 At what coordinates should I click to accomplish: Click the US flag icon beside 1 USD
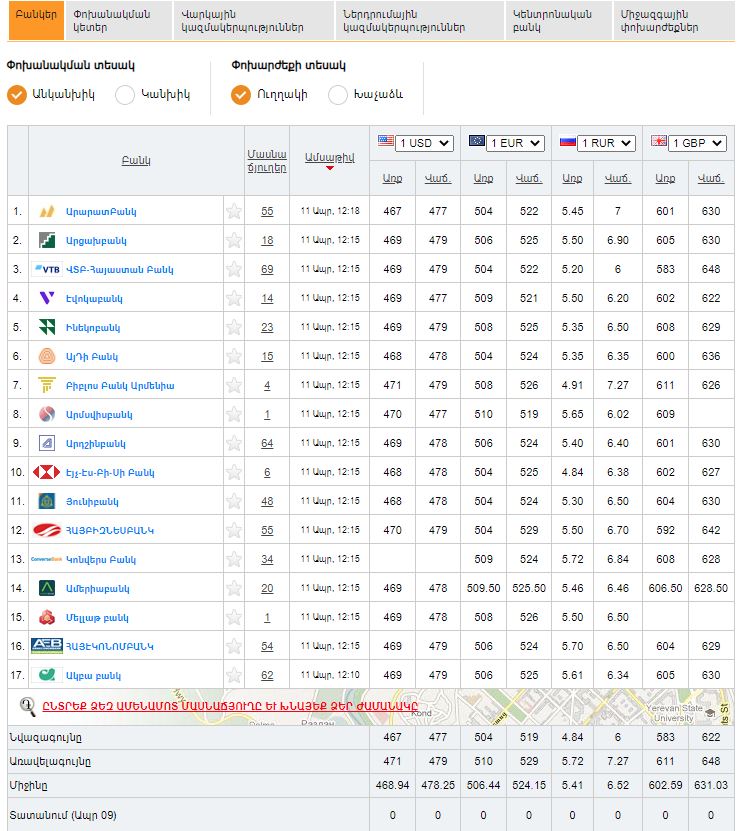(386, 141)
